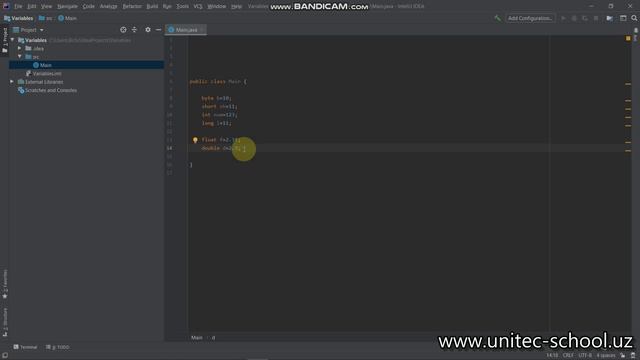
Task: Toggle the Structure tool window side tab
Action: pyautogui.click(x=4, y=322)
